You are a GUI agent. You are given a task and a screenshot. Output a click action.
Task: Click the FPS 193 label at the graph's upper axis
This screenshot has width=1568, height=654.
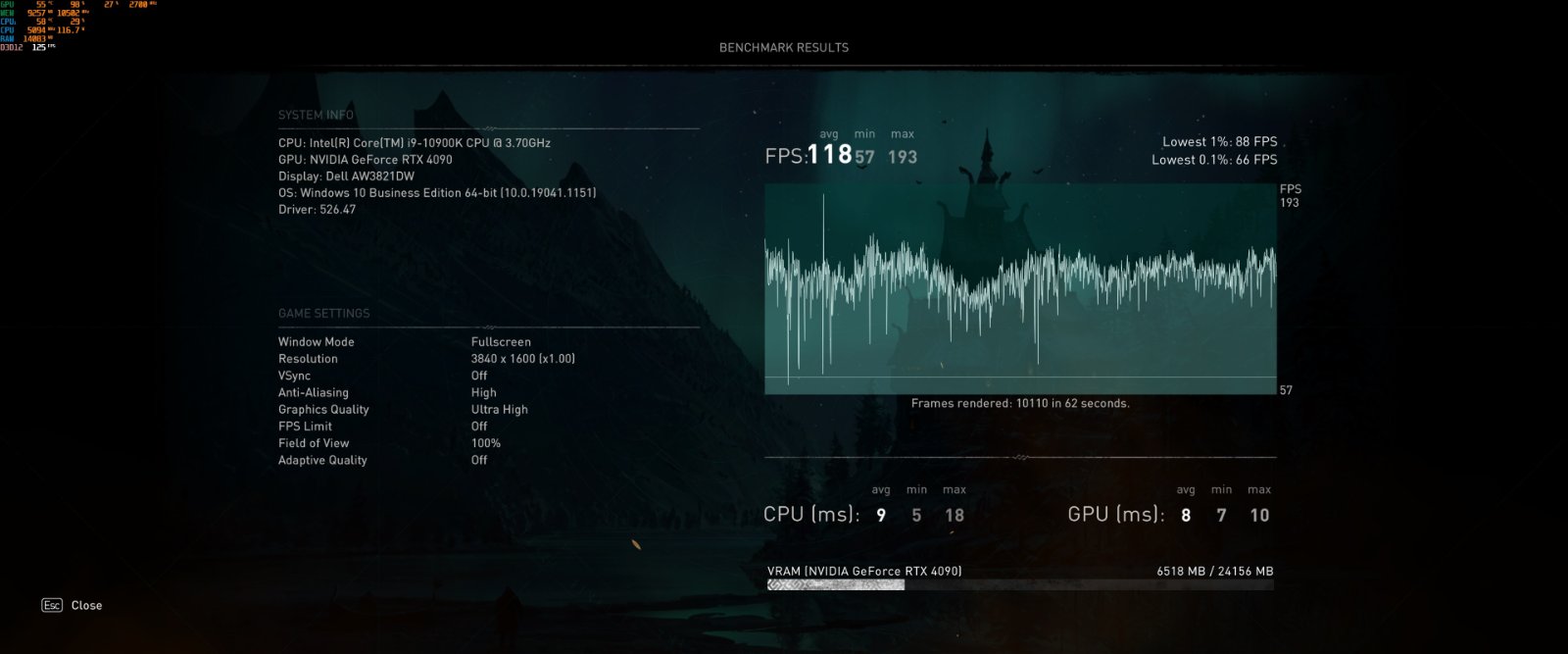(x=1290, y=196)
